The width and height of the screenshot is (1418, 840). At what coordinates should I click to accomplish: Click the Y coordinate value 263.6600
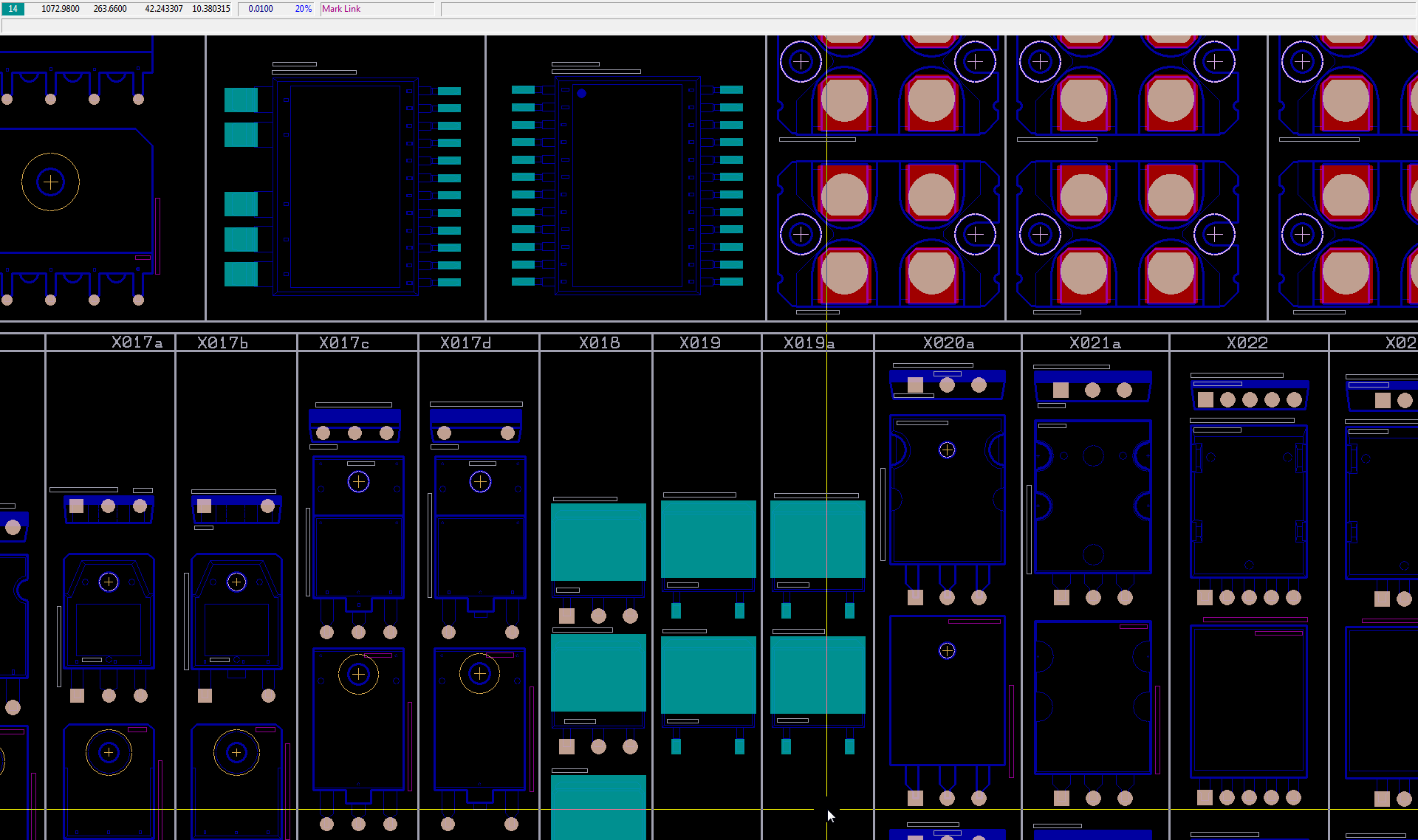tap(110, 9)
